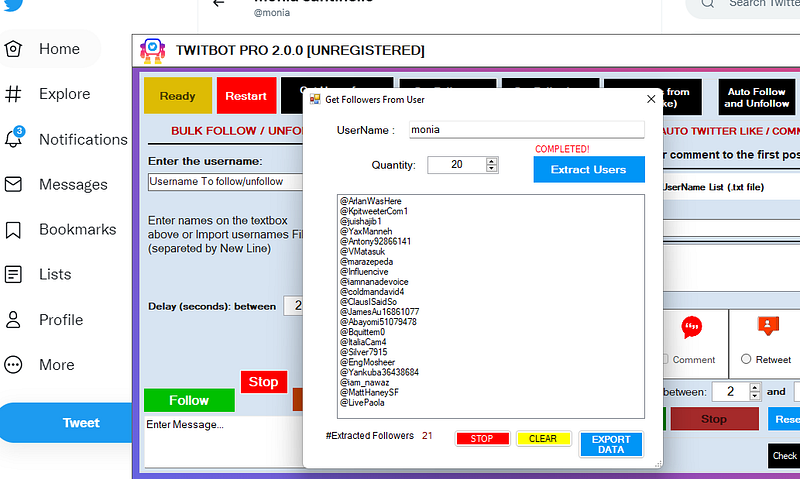The image size is (800, 479).
Task: Click the Twitter search magnifier icon
Action: 708,4
